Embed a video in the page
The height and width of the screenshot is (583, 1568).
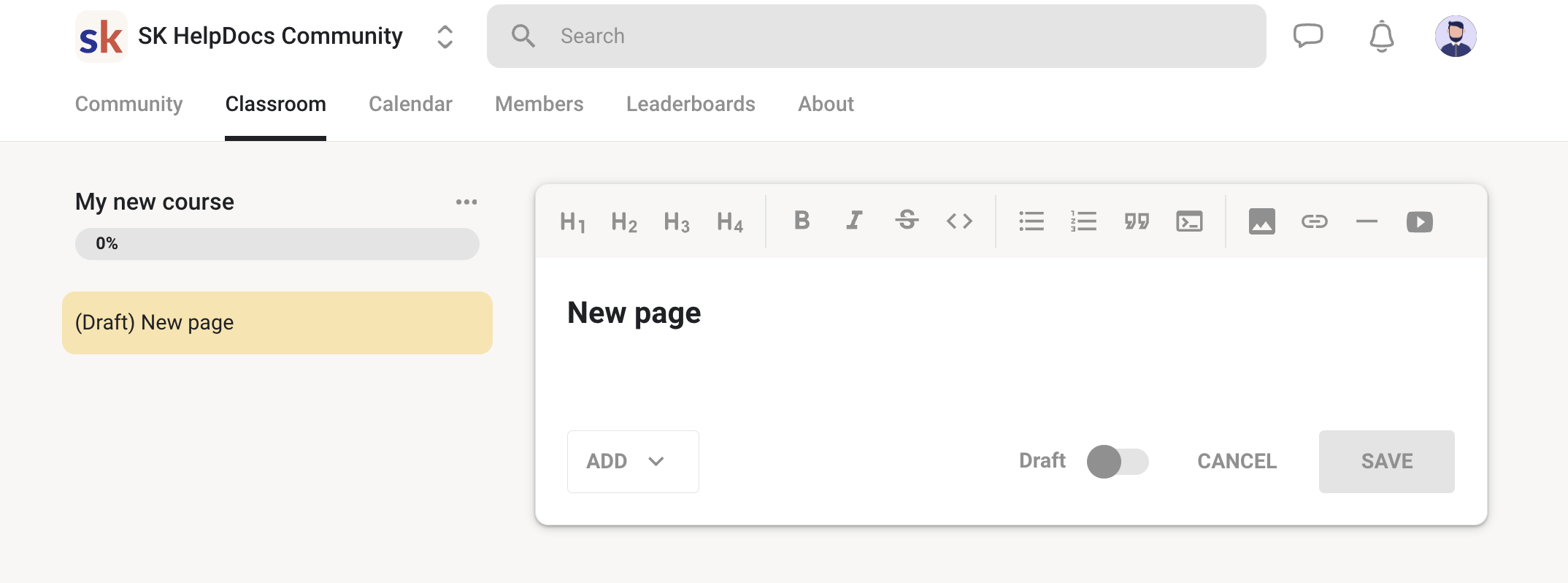(1419, 221)
